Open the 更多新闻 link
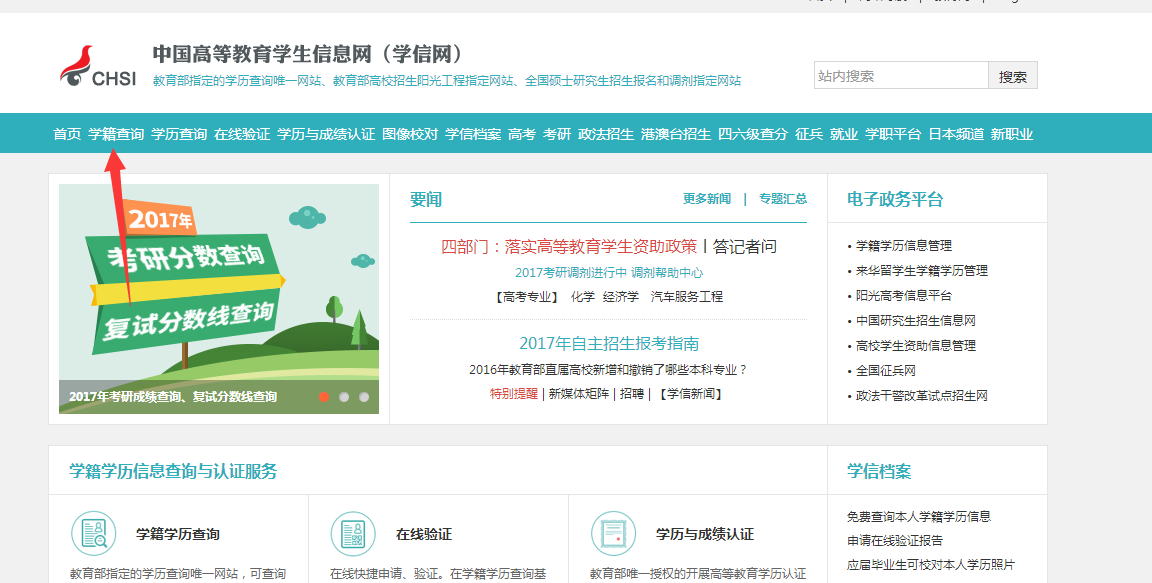The height and width of the screenshot is (583, 1152). click(707, 198)
